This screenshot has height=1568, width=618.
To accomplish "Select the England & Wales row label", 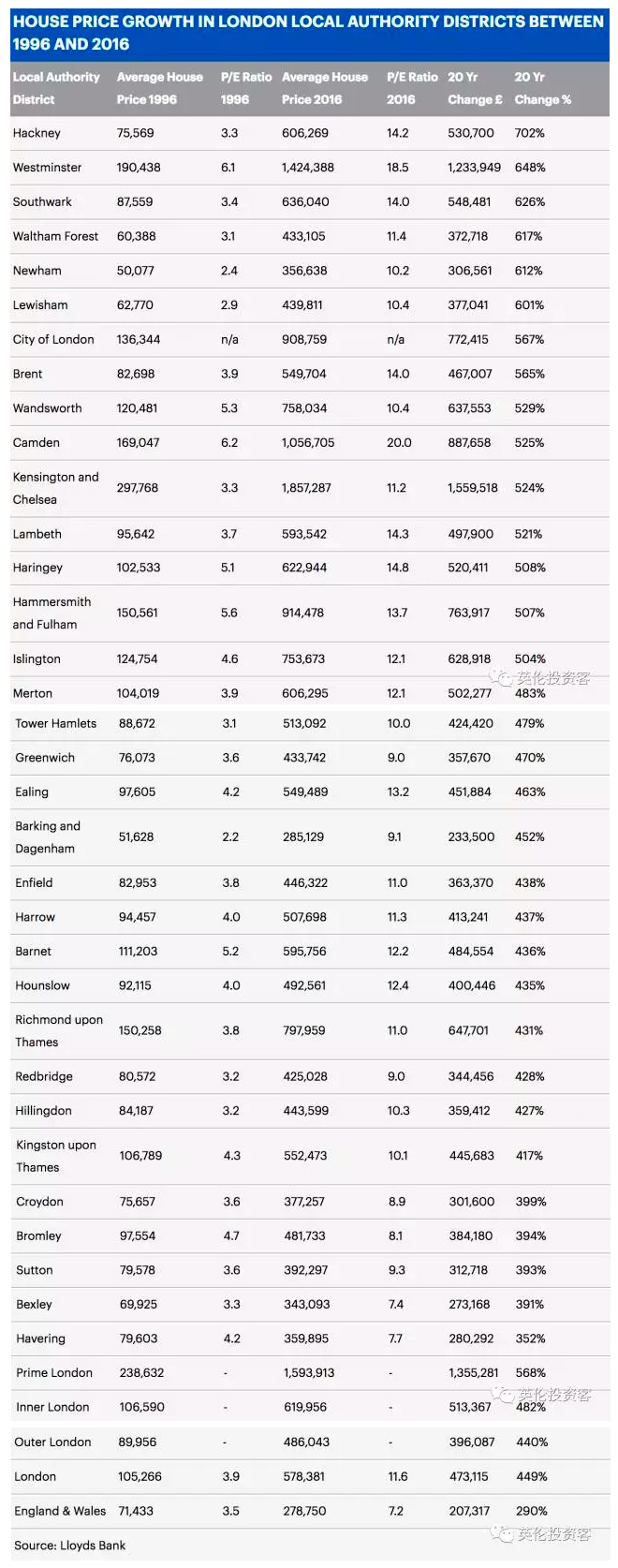I will 60,1511.
